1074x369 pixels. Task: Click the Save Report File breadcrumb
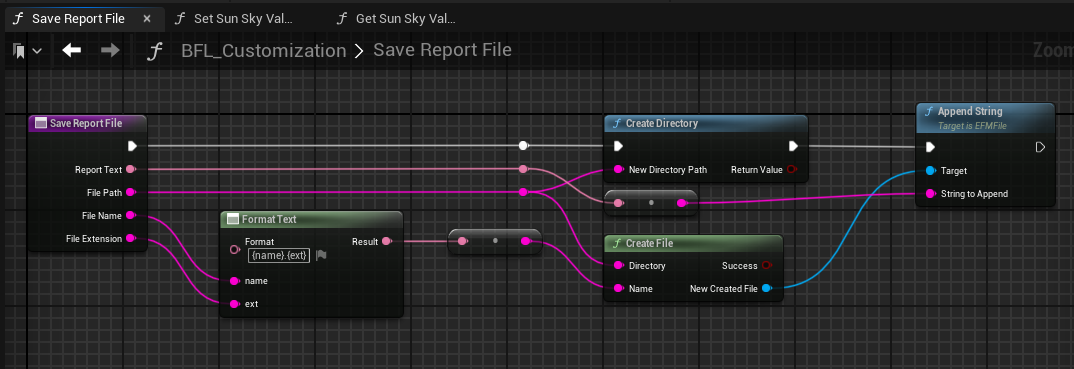pyautogui.click(x=442, y=50)
